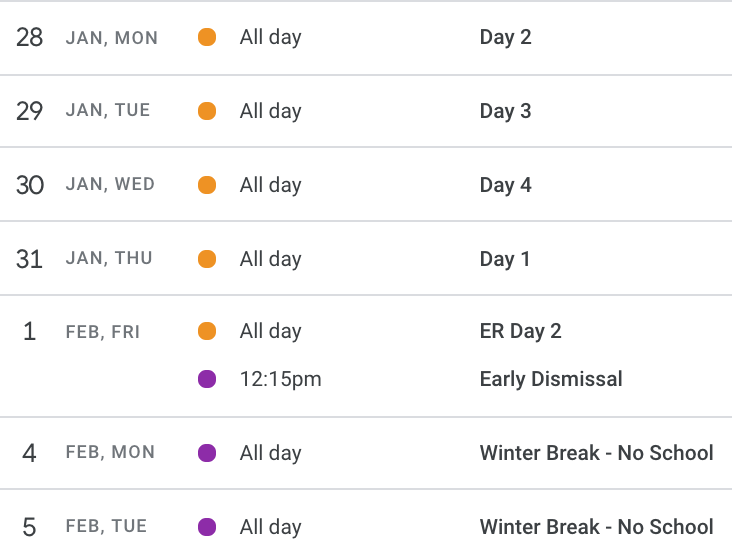Select orange calendar dot on Jan 30 row

pos(207,185)
